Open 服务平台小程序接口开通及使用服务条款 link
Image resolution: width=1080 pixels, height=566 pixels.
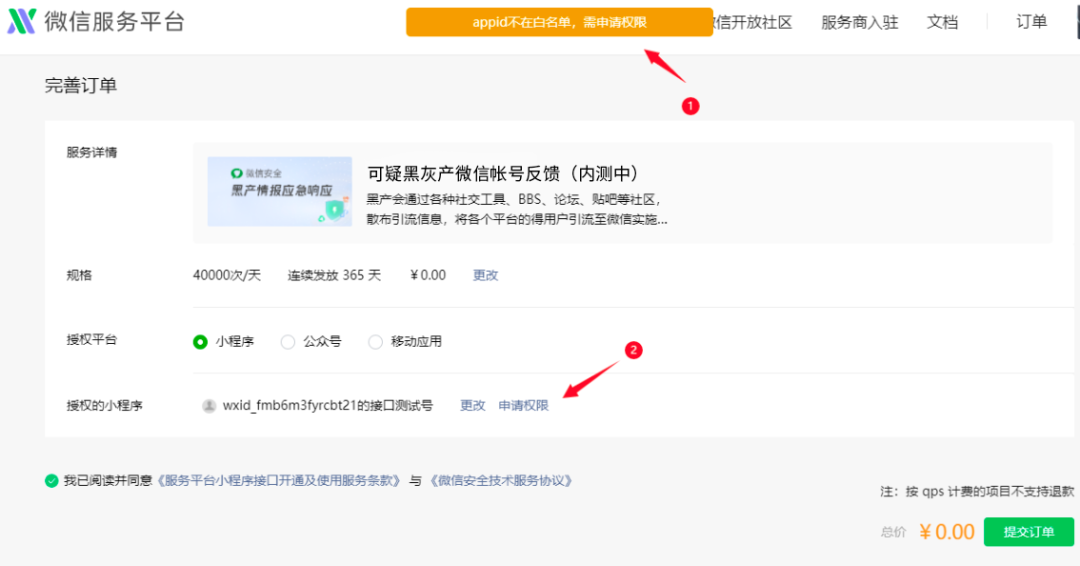coord(278,481)
